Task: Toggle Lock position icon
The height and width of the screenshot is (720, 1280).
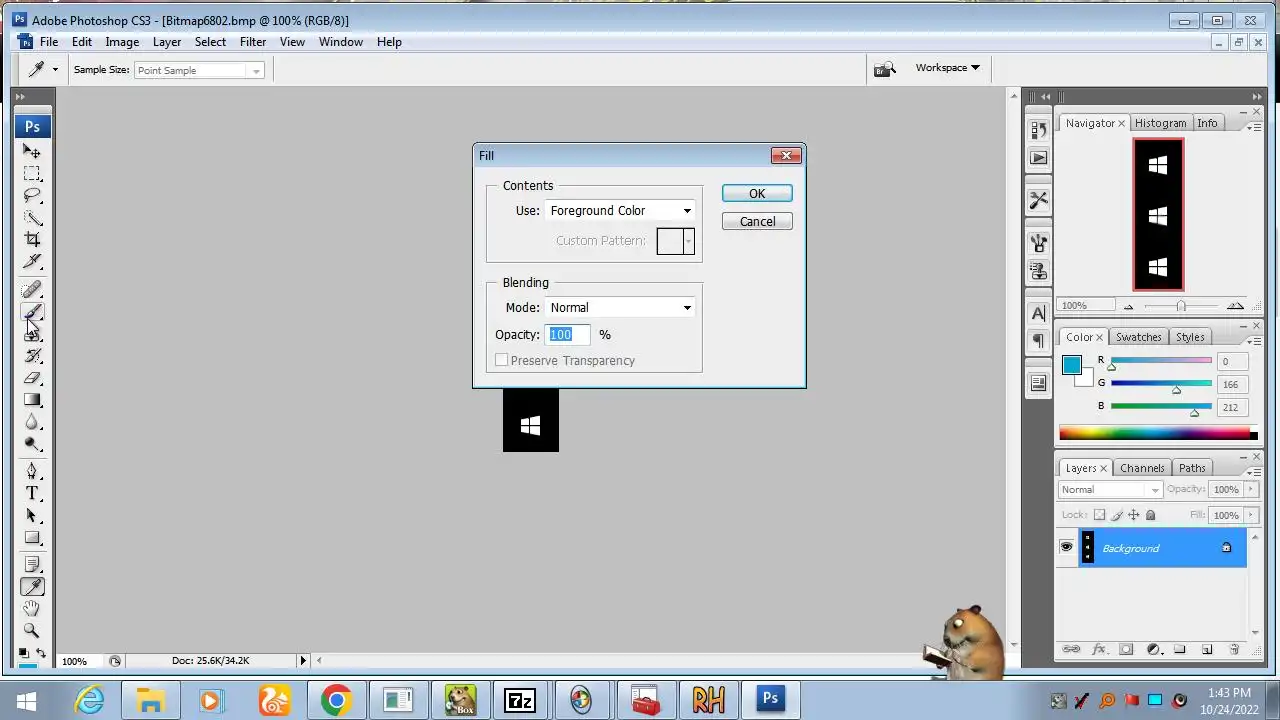Action: [1133, 515]
